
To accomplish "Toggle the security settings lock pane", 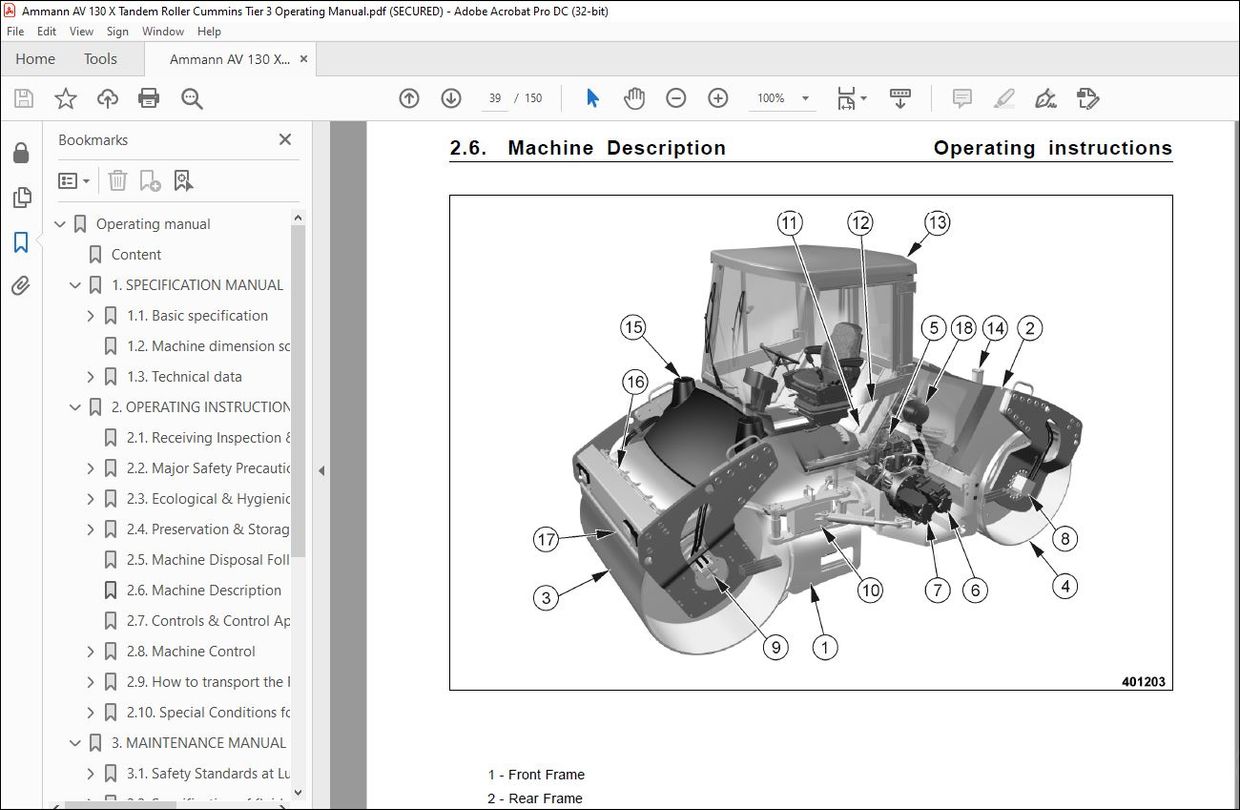I will 21,151.
